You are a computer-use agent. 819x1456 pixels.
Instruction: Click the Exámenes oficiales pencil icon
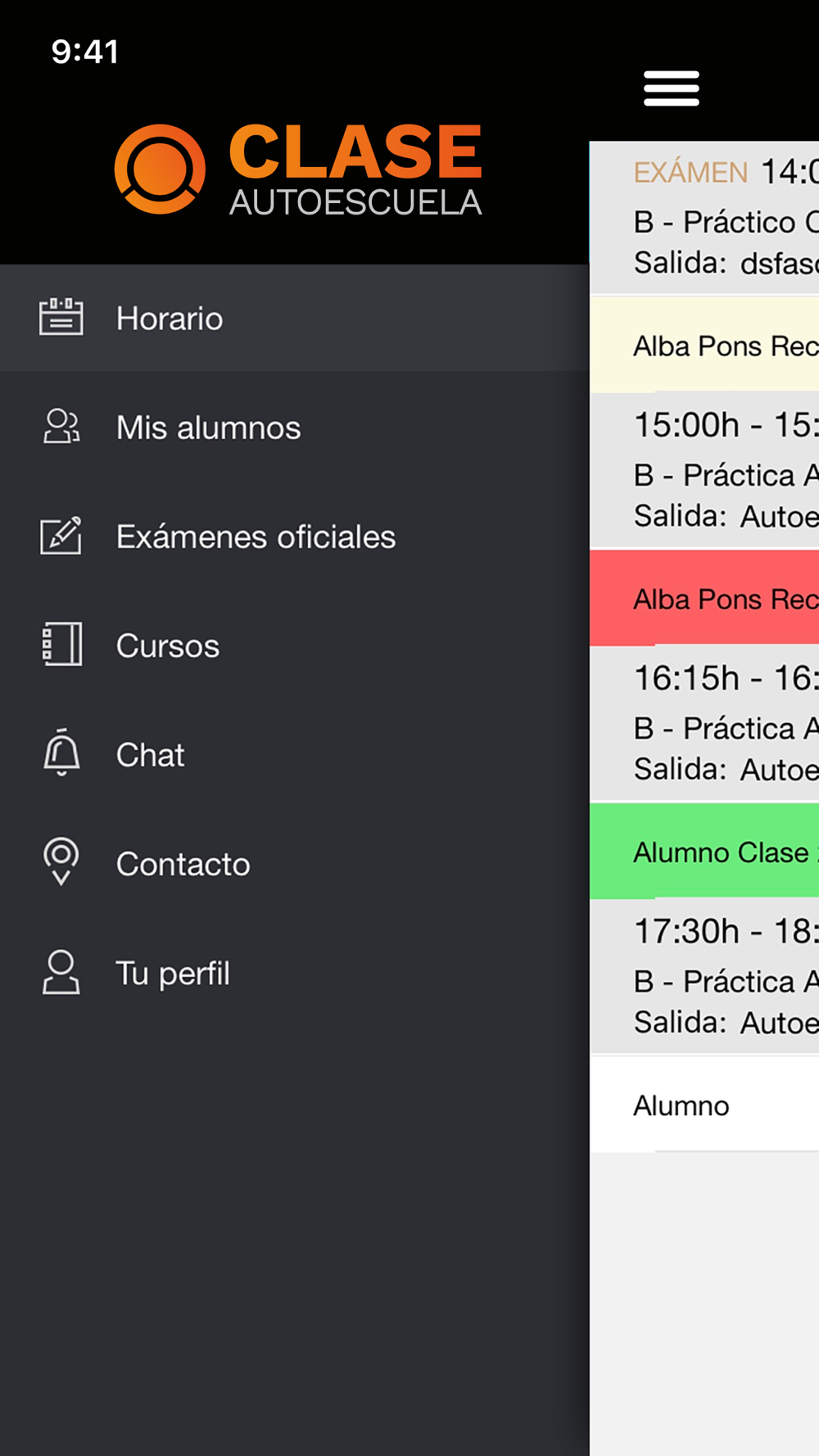point(61,536)
